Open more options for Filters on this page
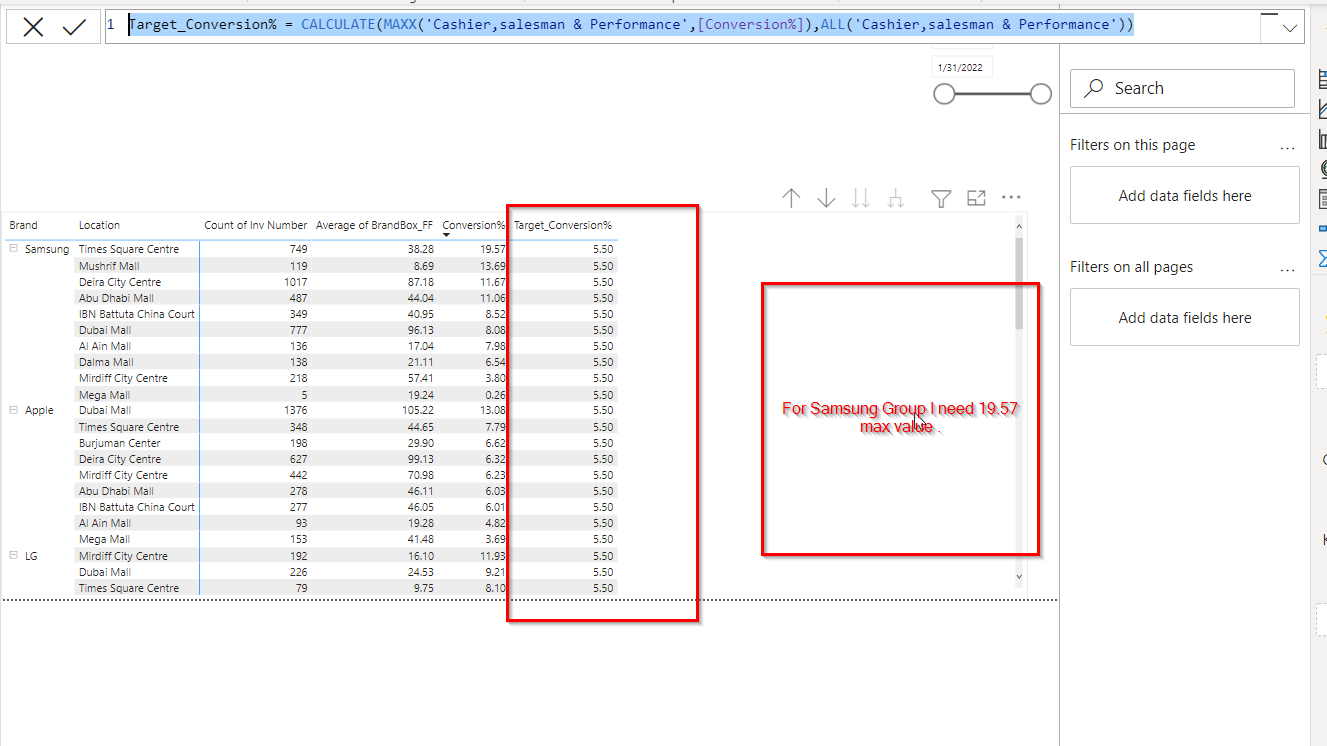The width and height of the screenshot is (1327, 746). coord(1287,147)
